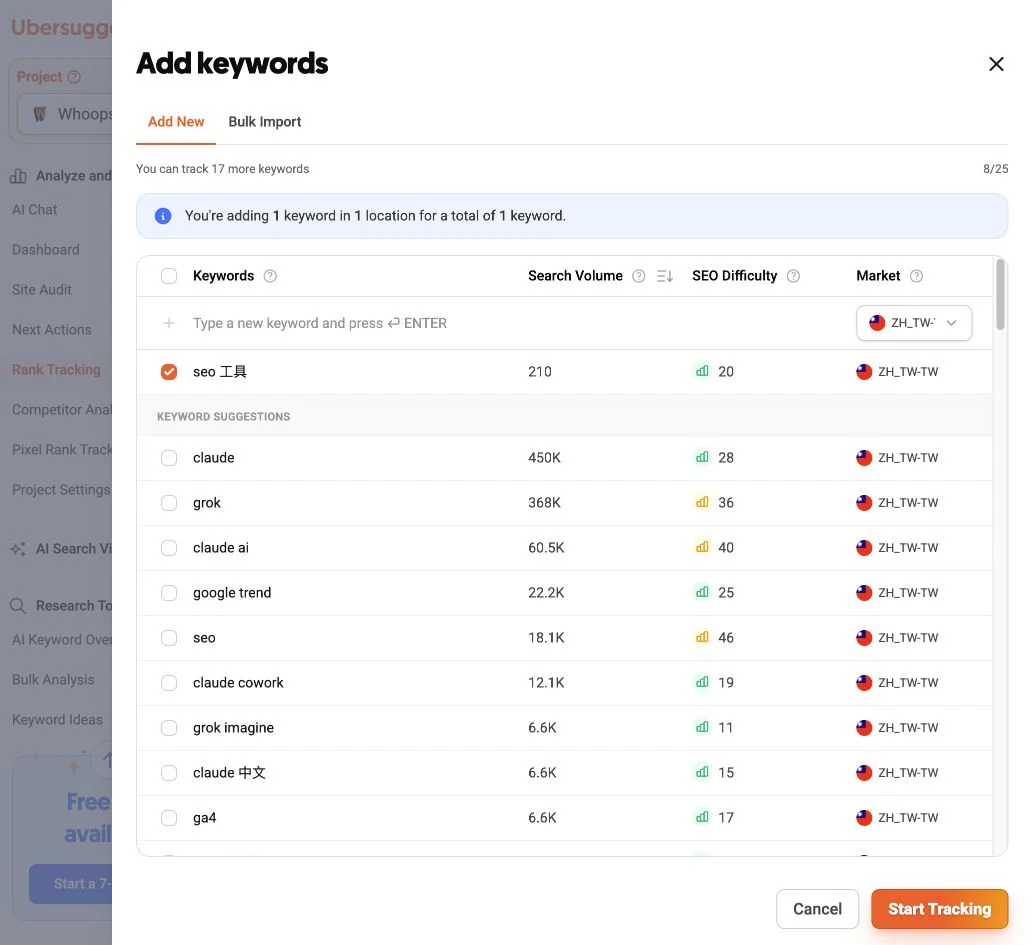Check the 'ga4' keyword suggestion
The image size is (1032, 945).
tap(169, 818)
